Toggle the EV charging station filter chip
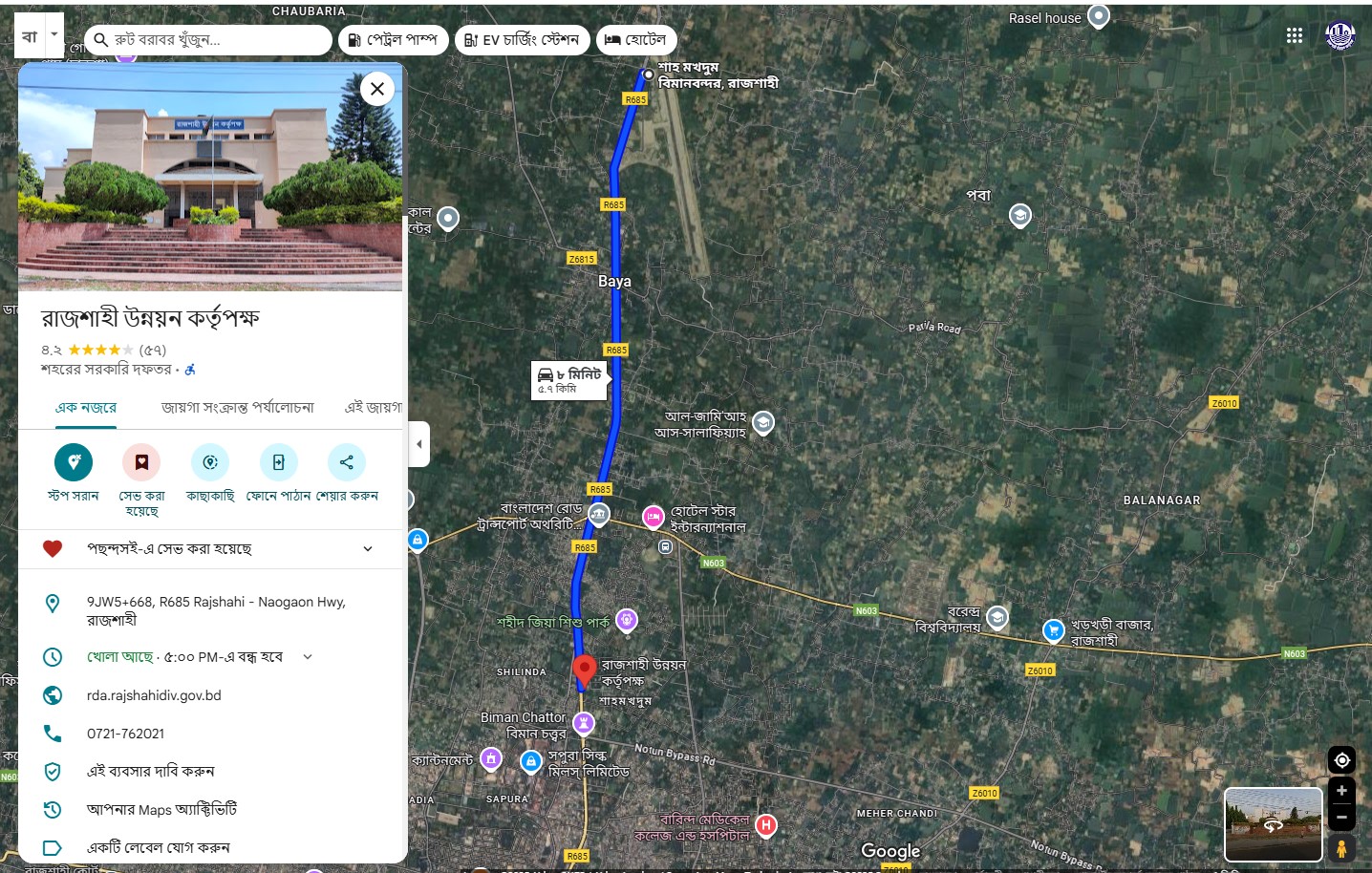1372x873 pixels. pyautogui.click(x=522, y=40)
